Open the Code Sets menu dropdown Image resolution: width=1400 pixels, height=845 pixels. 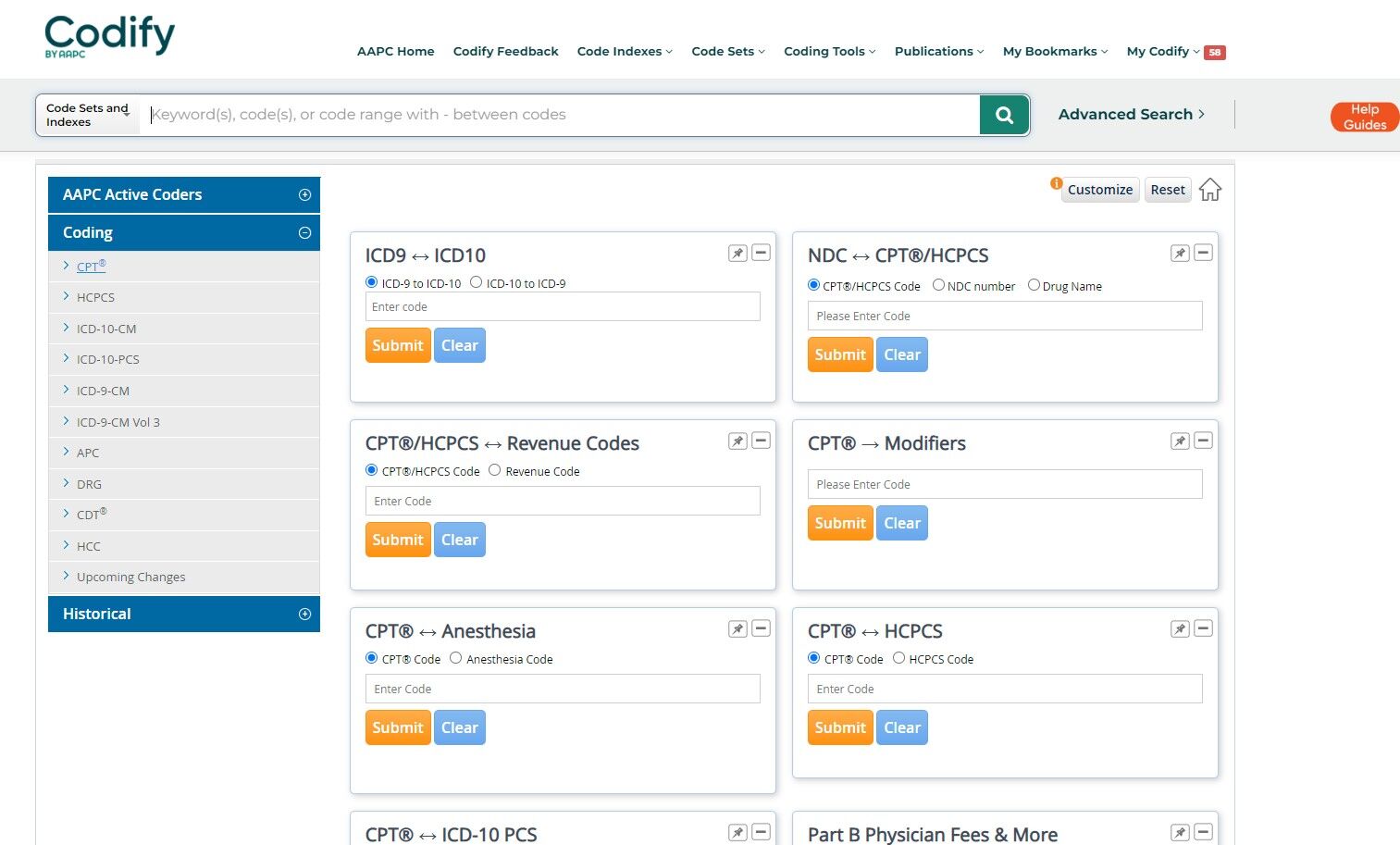tap(728, 52)
